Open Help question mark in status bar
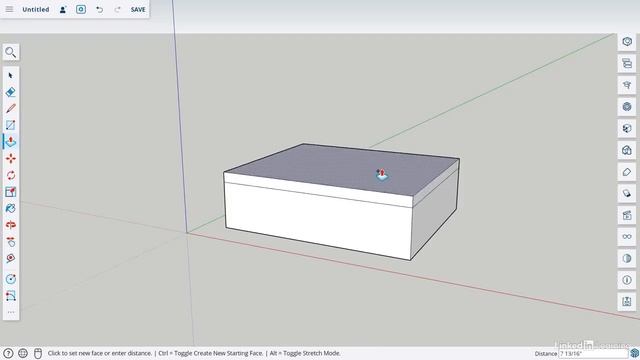Image resolution: width=640 pixels, height=360 pixels. click(x=8, y=353)
